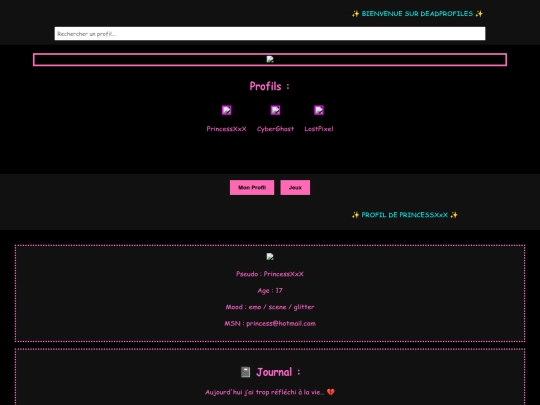
Task: Click the broken profile picture above Pseudo
Action: [270, 256]
